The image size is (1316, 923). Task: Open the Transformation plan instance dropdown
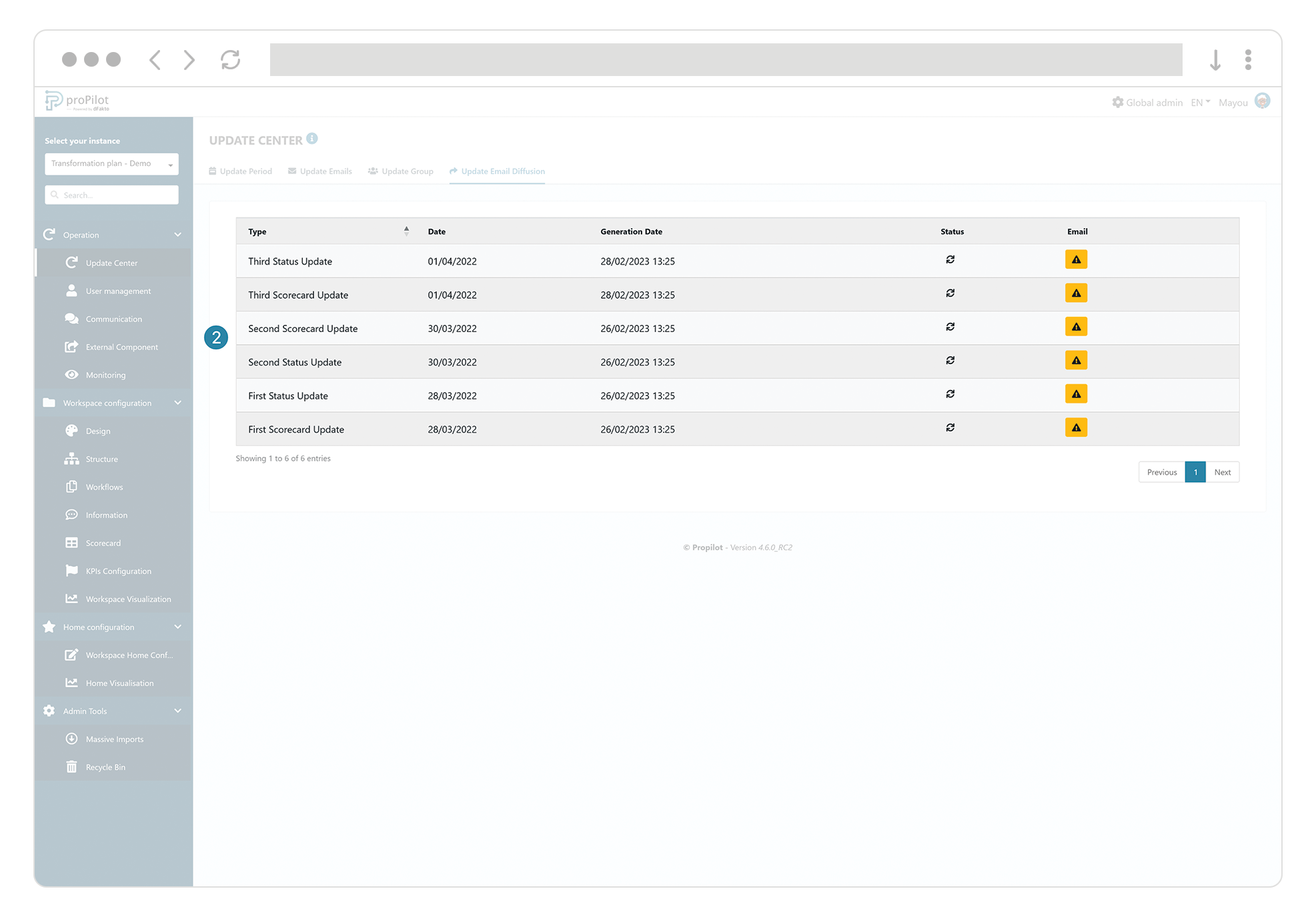coord(111,163)
